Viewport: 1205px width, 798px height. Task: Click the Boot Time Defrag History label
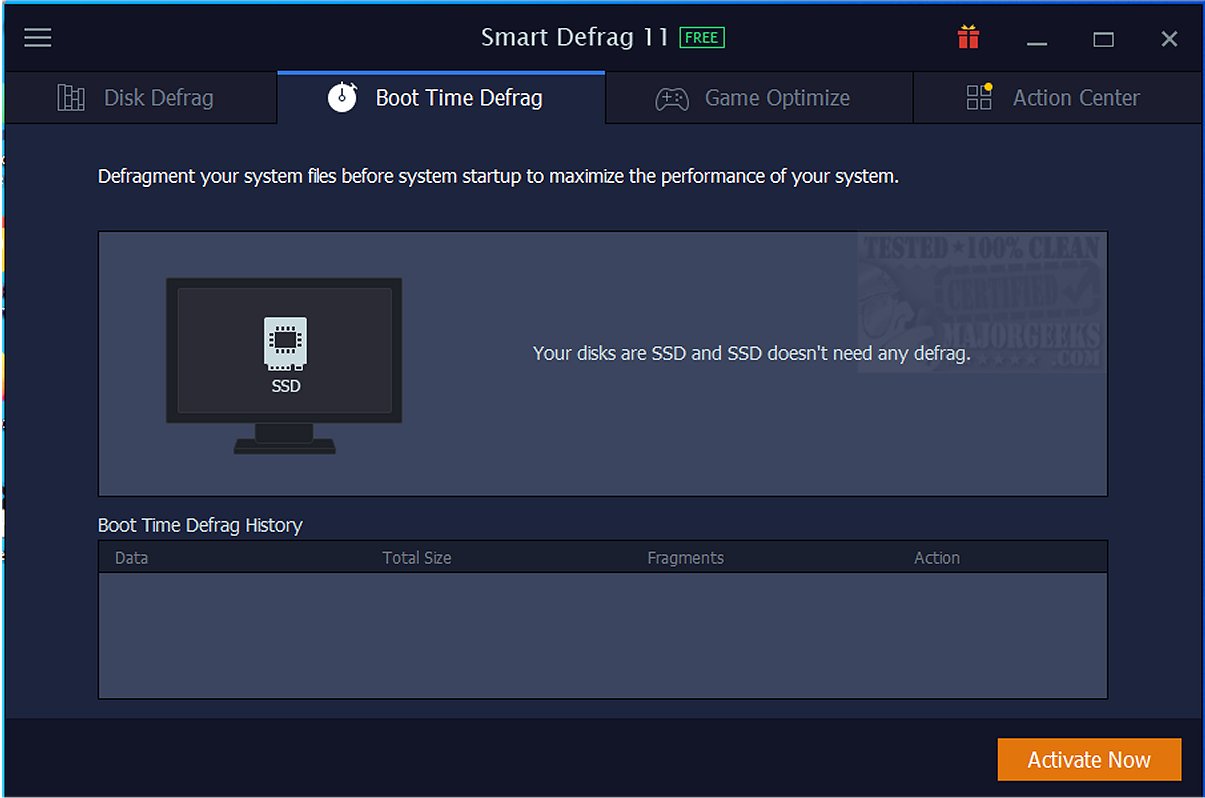click(200, 525)
